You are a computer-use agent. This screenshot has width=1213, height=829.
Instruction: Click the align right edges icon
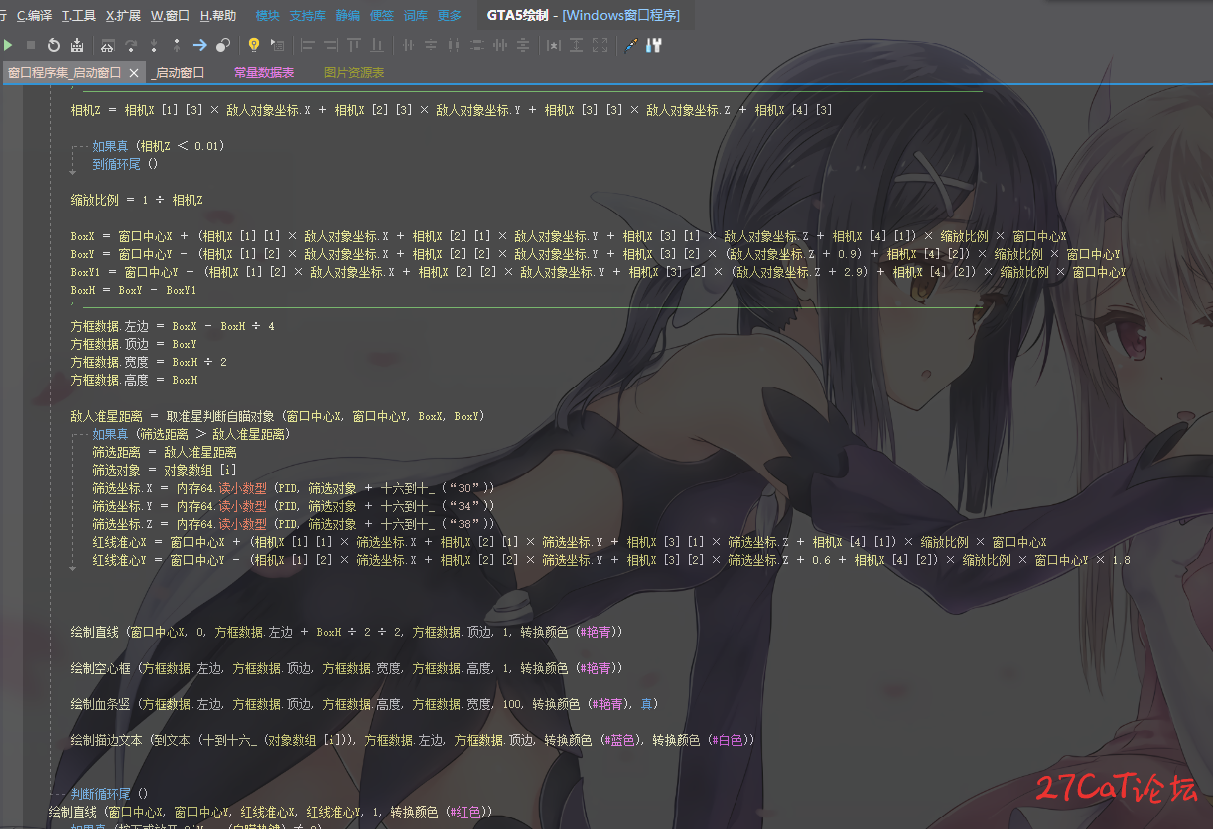pos(330,45)
